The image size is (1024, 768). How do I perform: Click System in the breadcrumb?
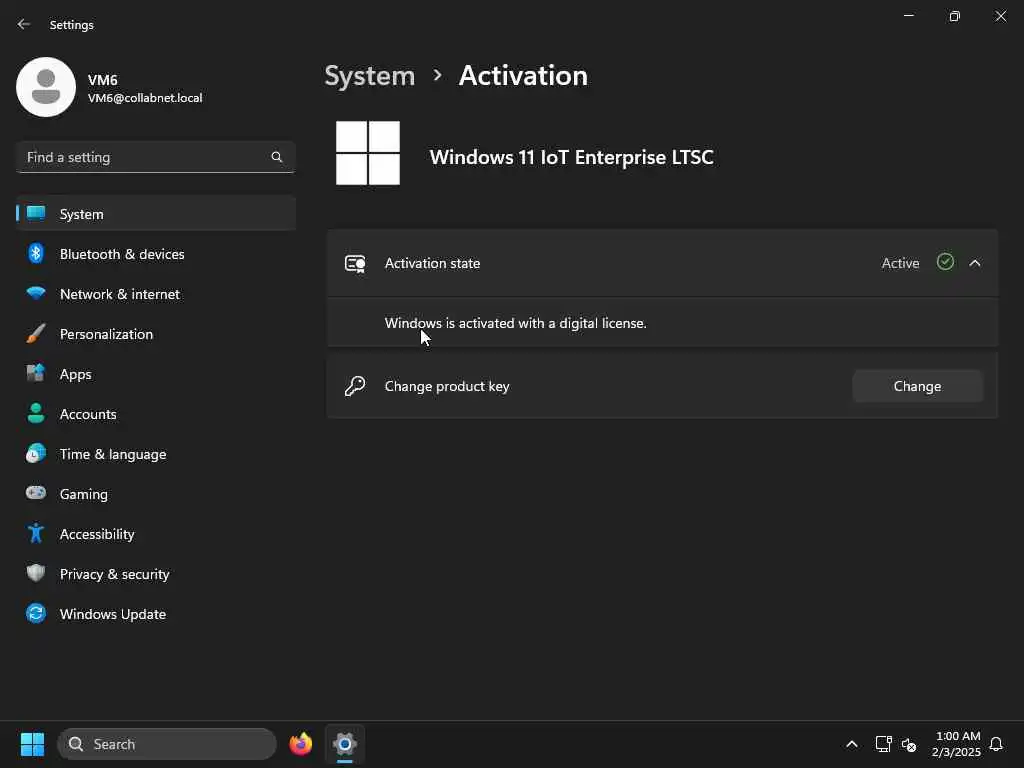[370, 76]
